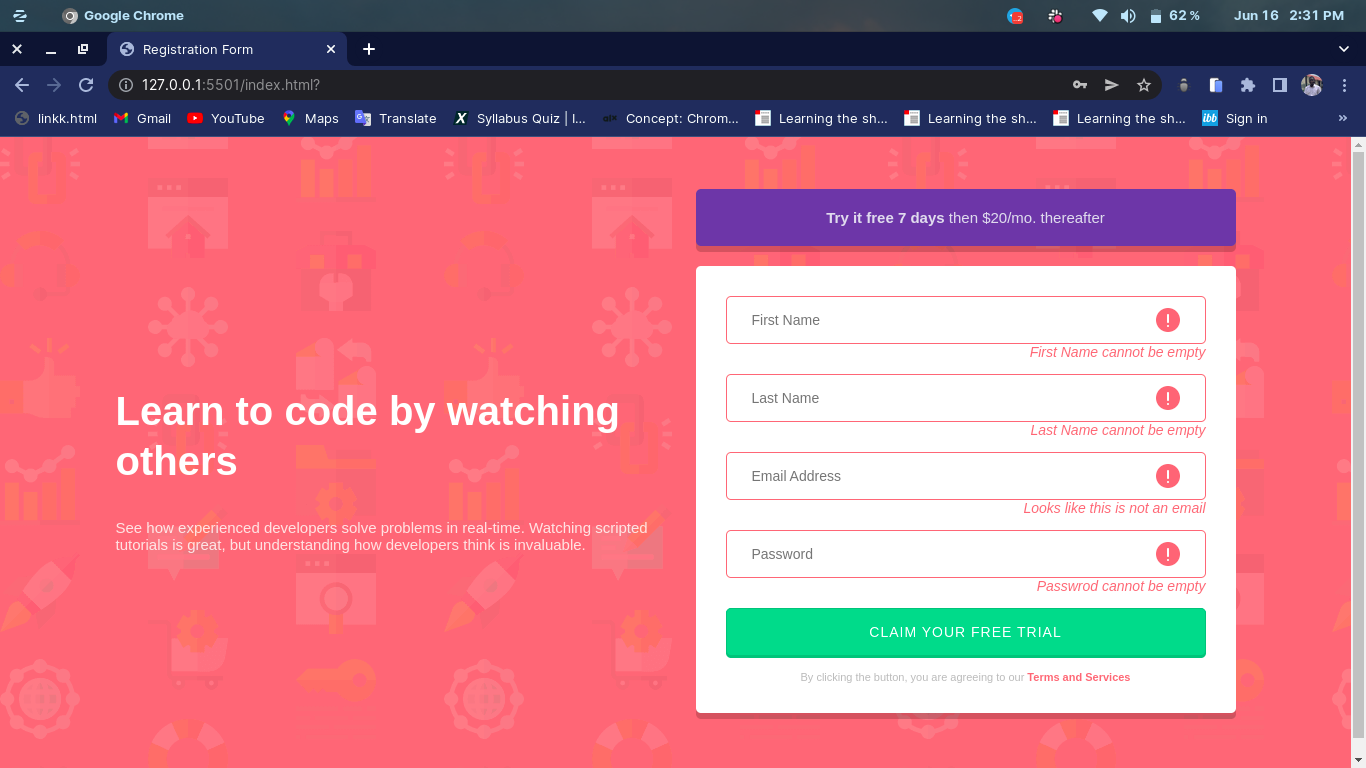
Task: Bookmark this page via the star icon
Action: [x=1143, y=85]
